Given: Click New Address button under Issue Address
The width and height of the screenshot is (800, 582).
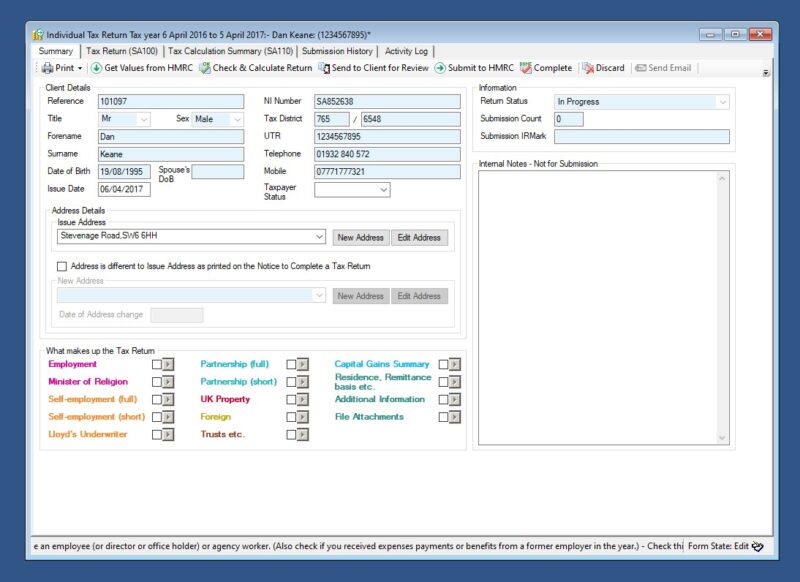Looking at the screenshot, I should [x=361, y=238].
